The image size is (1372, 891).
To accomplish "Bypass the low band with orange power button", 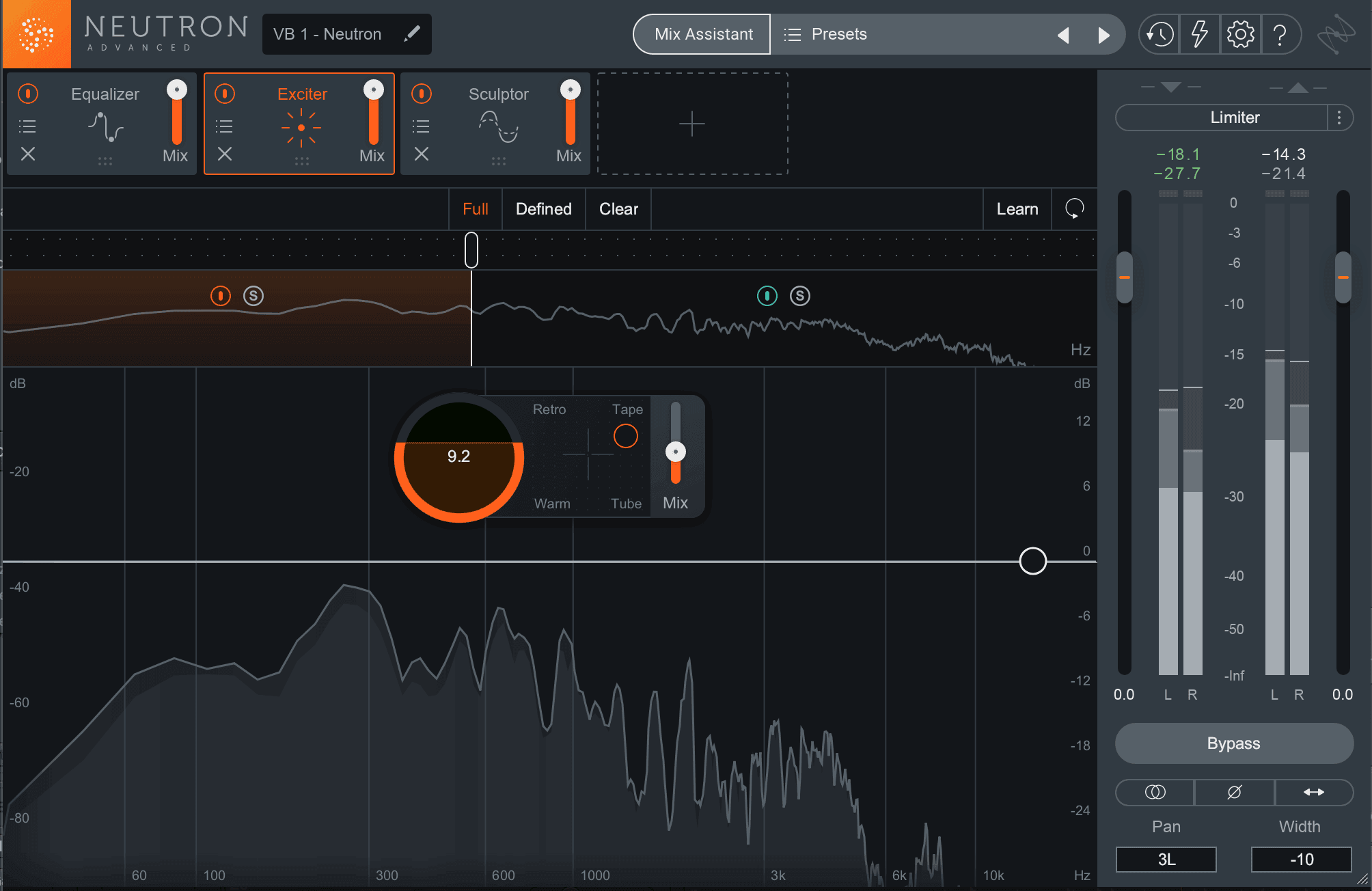I will tap(221, 296).
